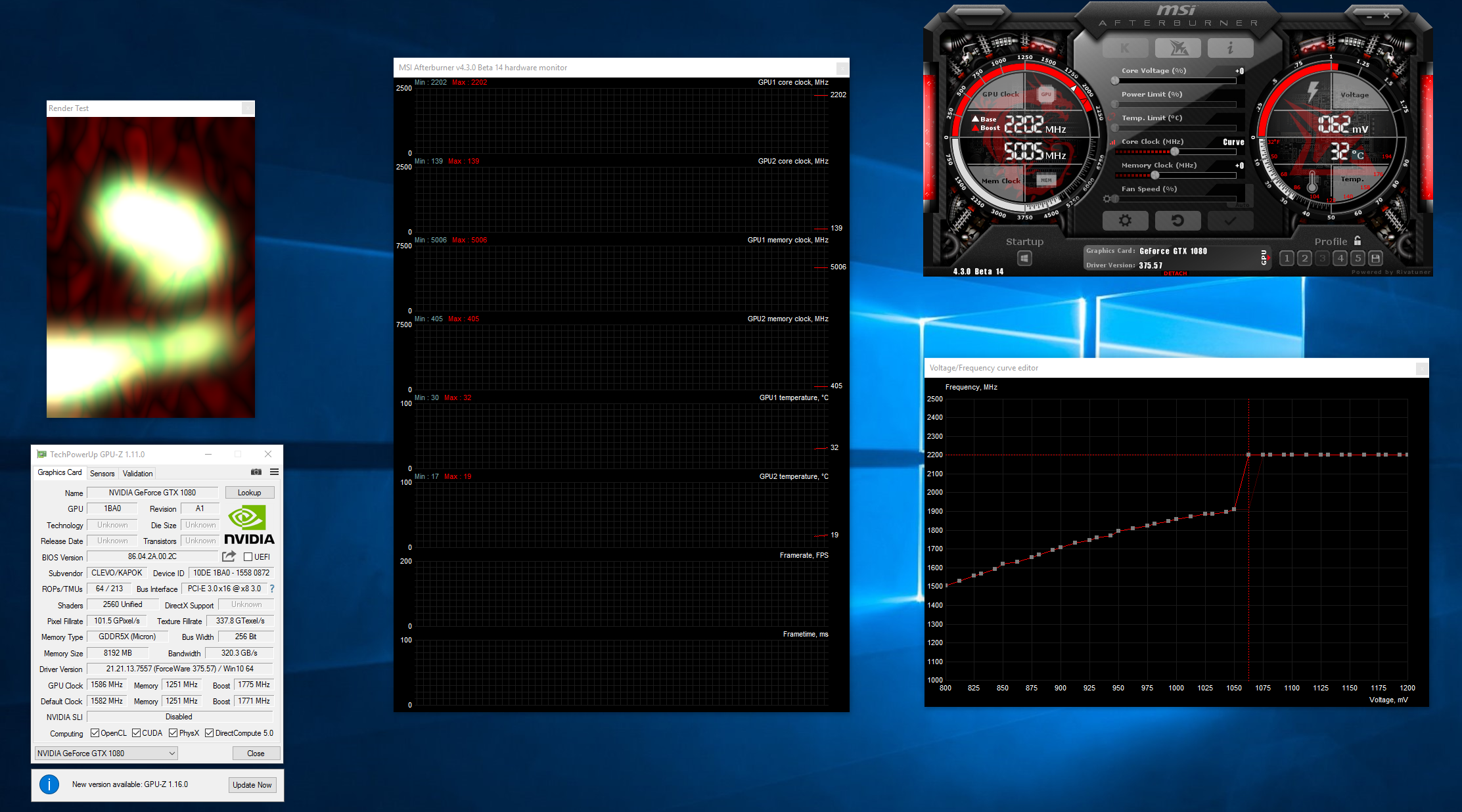Load Afterburner profile slot 4
Screen dimensions: 1462x812
1340,258
